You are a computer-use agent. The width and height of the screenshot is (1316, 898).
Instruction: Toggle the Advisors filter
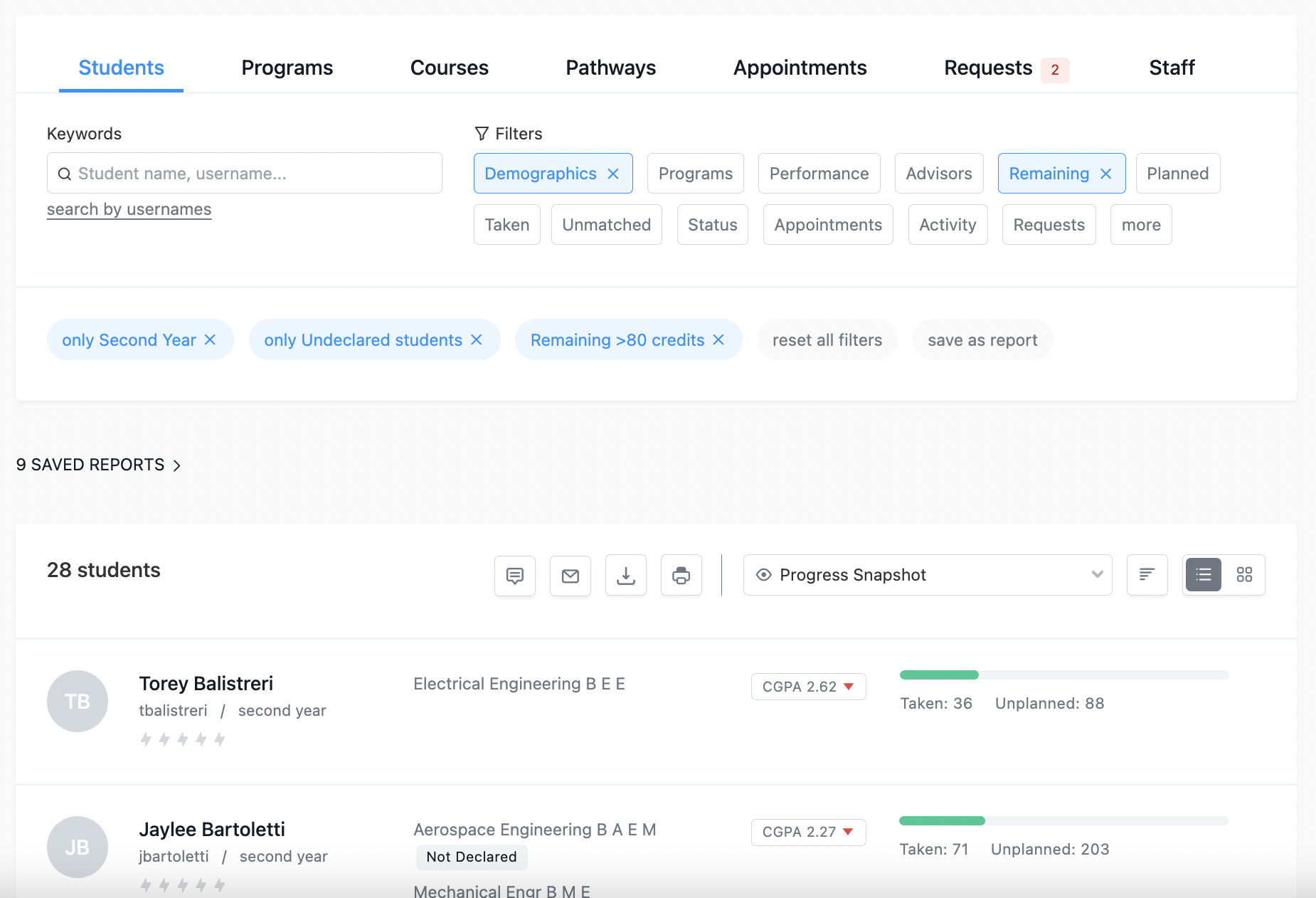[938, 174]
